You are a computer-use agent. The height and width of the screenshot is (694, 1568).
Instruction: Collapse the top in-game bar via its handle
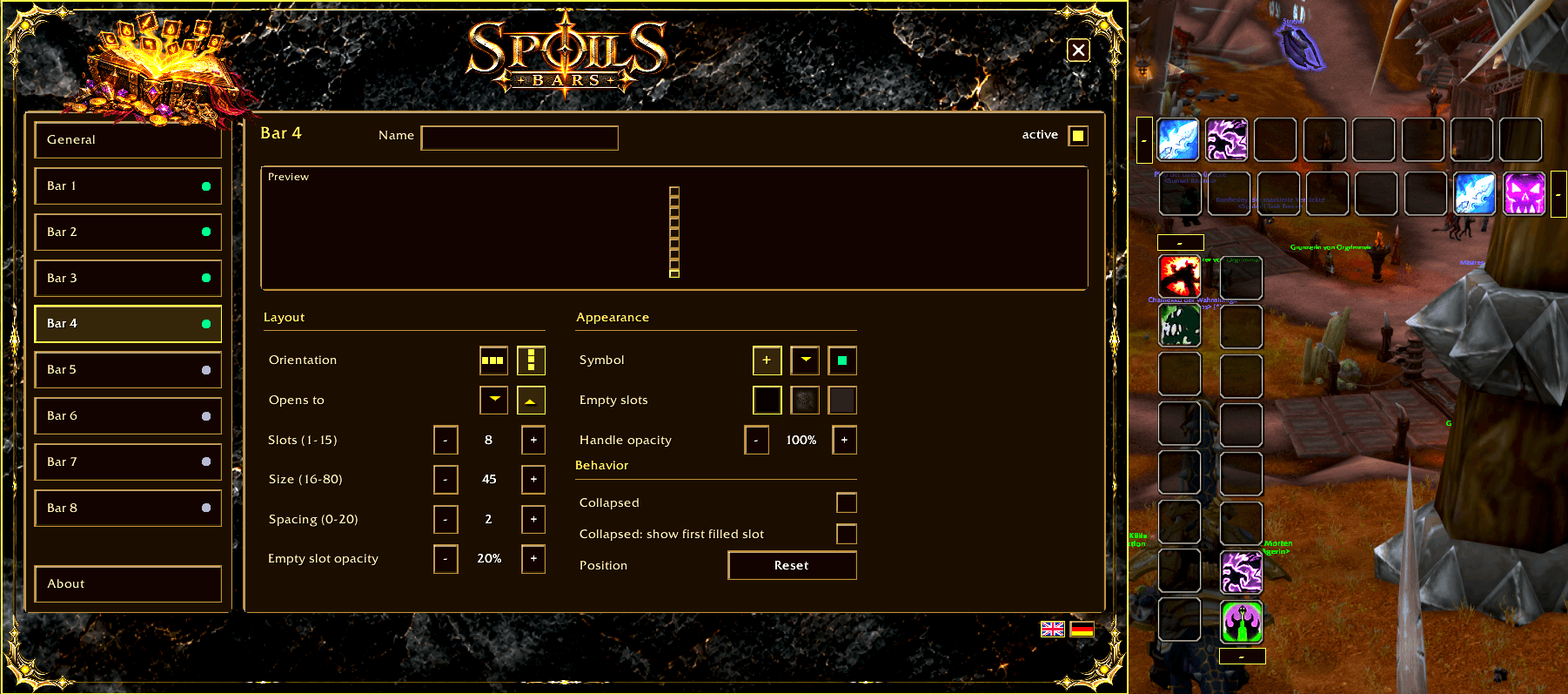[x=1144, y=140]
